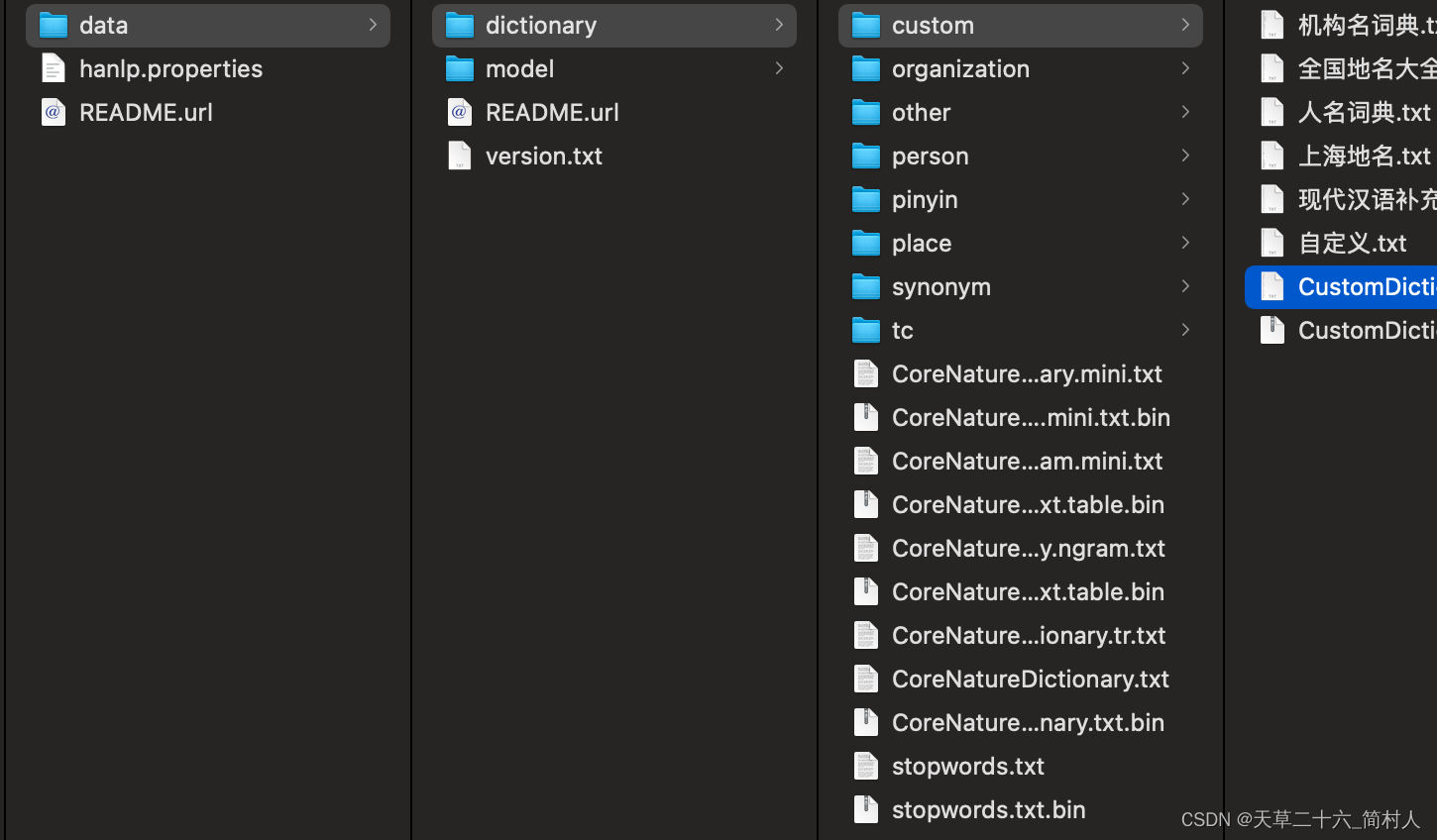Click the dictionary folder icon

click(459, 25)
